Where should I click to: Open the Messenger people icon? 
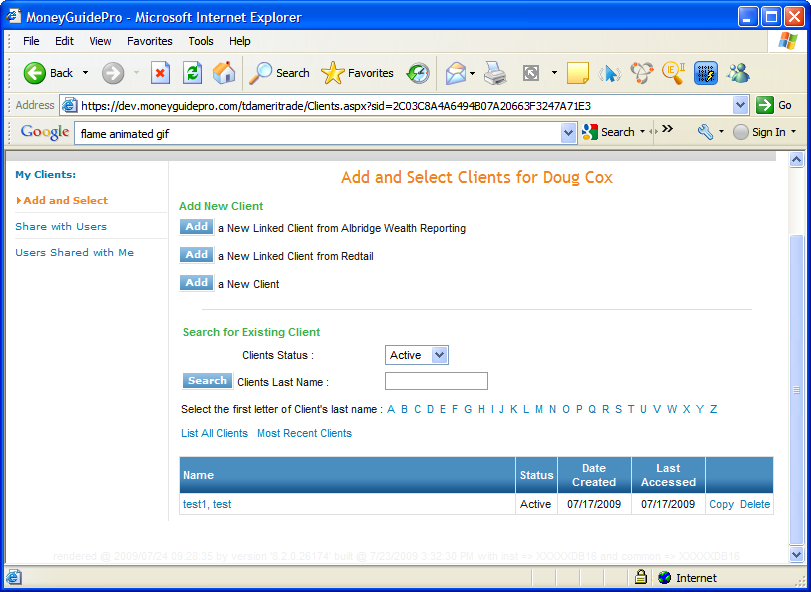click(x=738, y=73)
